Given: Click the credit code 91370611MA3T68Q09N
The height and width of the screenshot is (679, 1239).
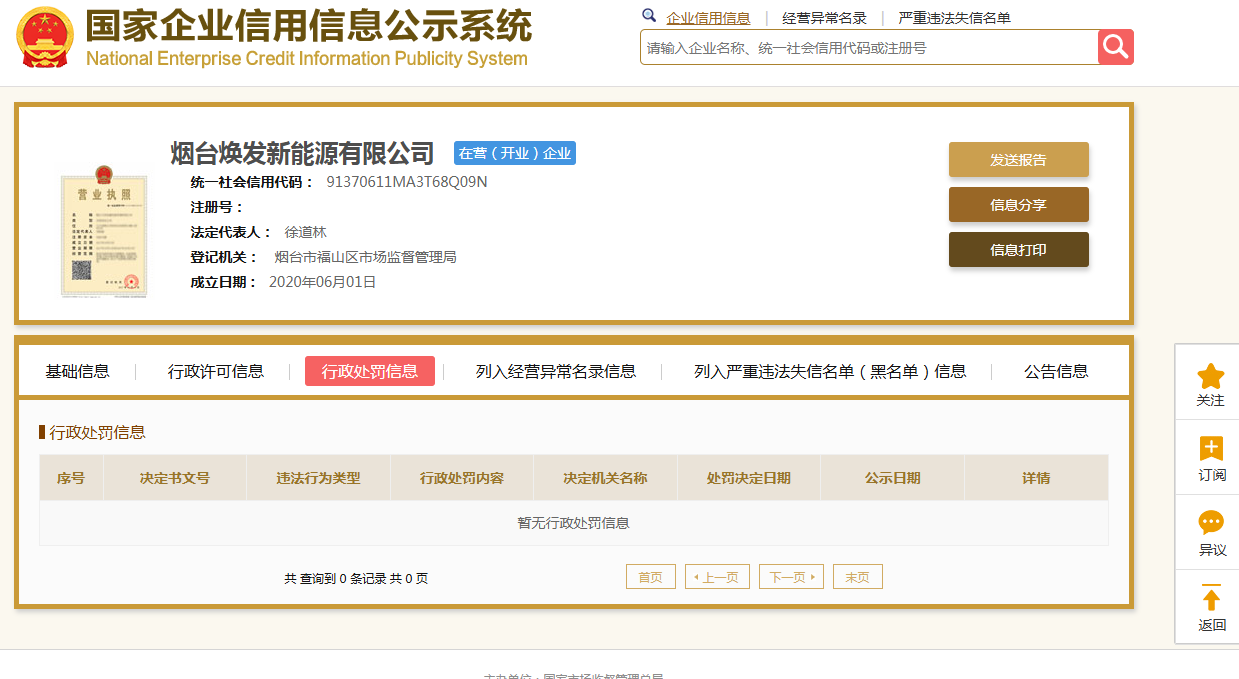Looking at the screenshot, I should pyautogui.click(x=407, y=182).
